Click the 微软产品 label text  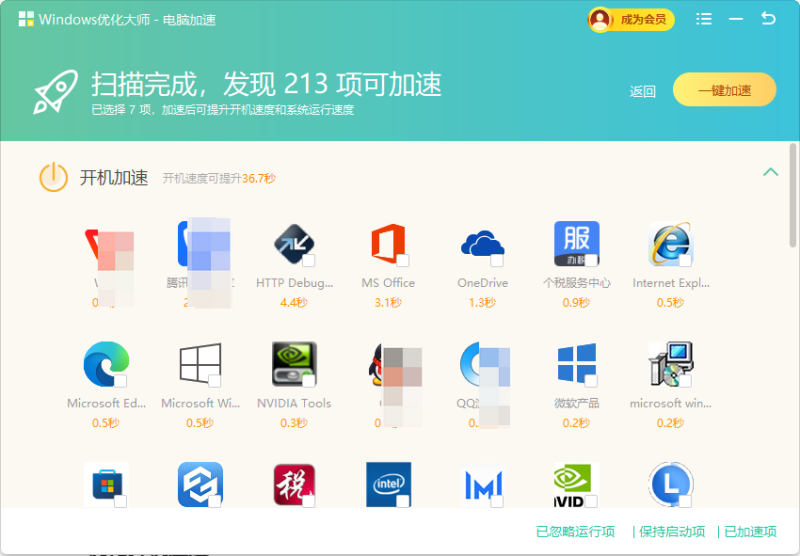tap(577, 403)
